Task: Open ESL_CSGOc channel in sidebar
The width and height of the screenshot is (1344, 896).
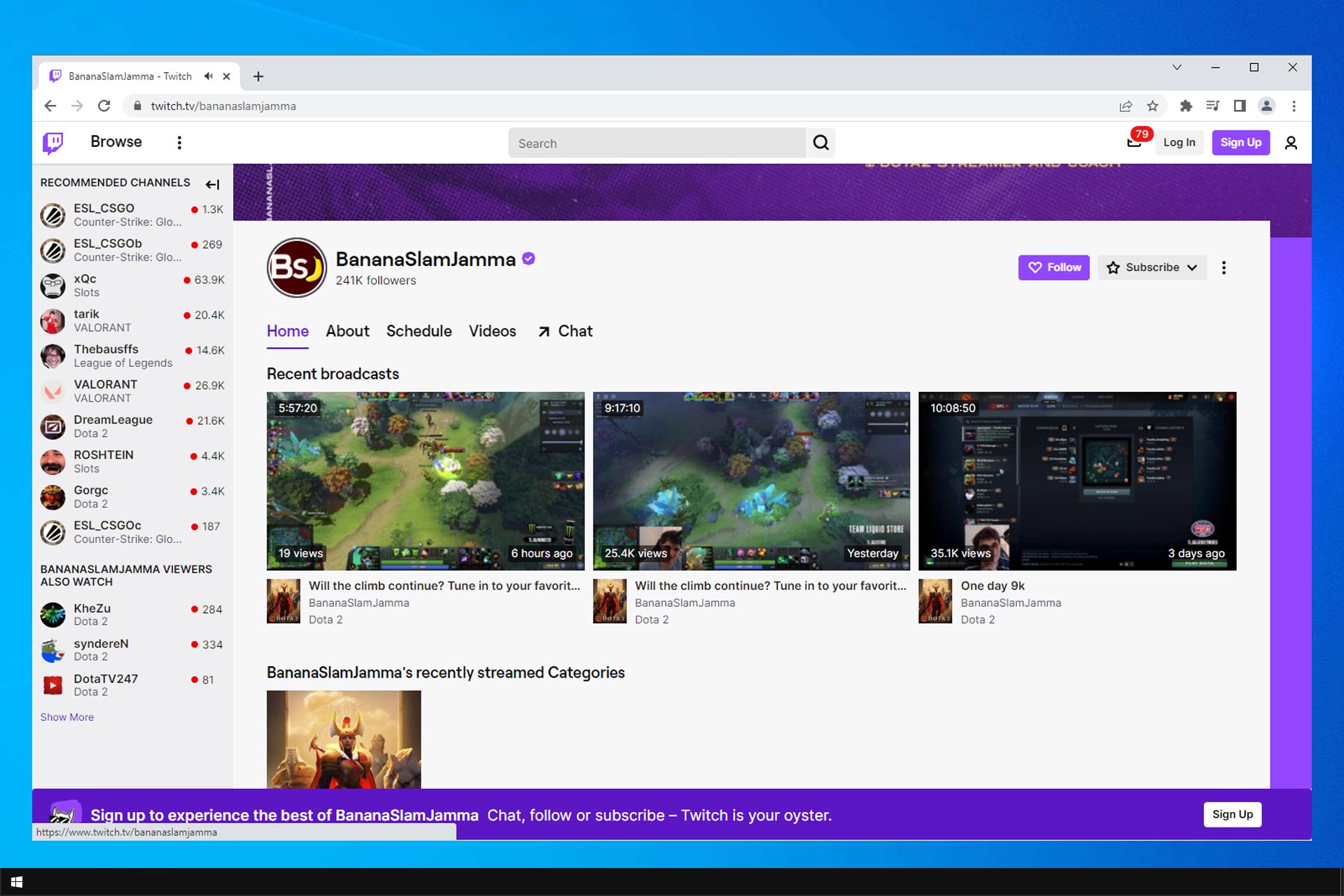Action: click(132, 532)
